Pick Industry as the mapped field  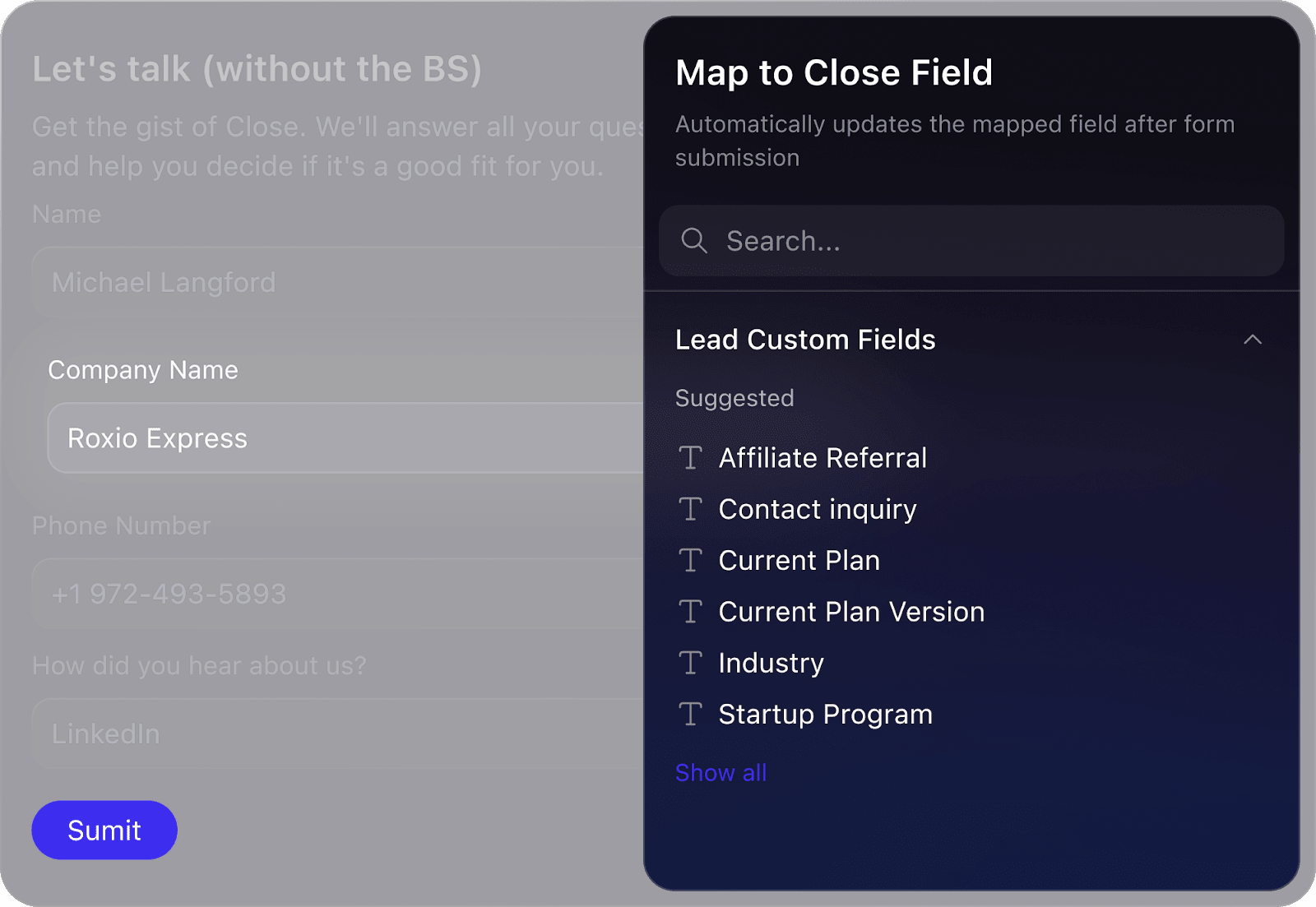tap(771, 663)
